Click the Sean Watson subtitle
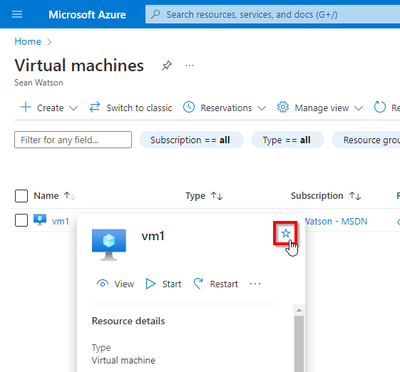 (x=39, y=83)
